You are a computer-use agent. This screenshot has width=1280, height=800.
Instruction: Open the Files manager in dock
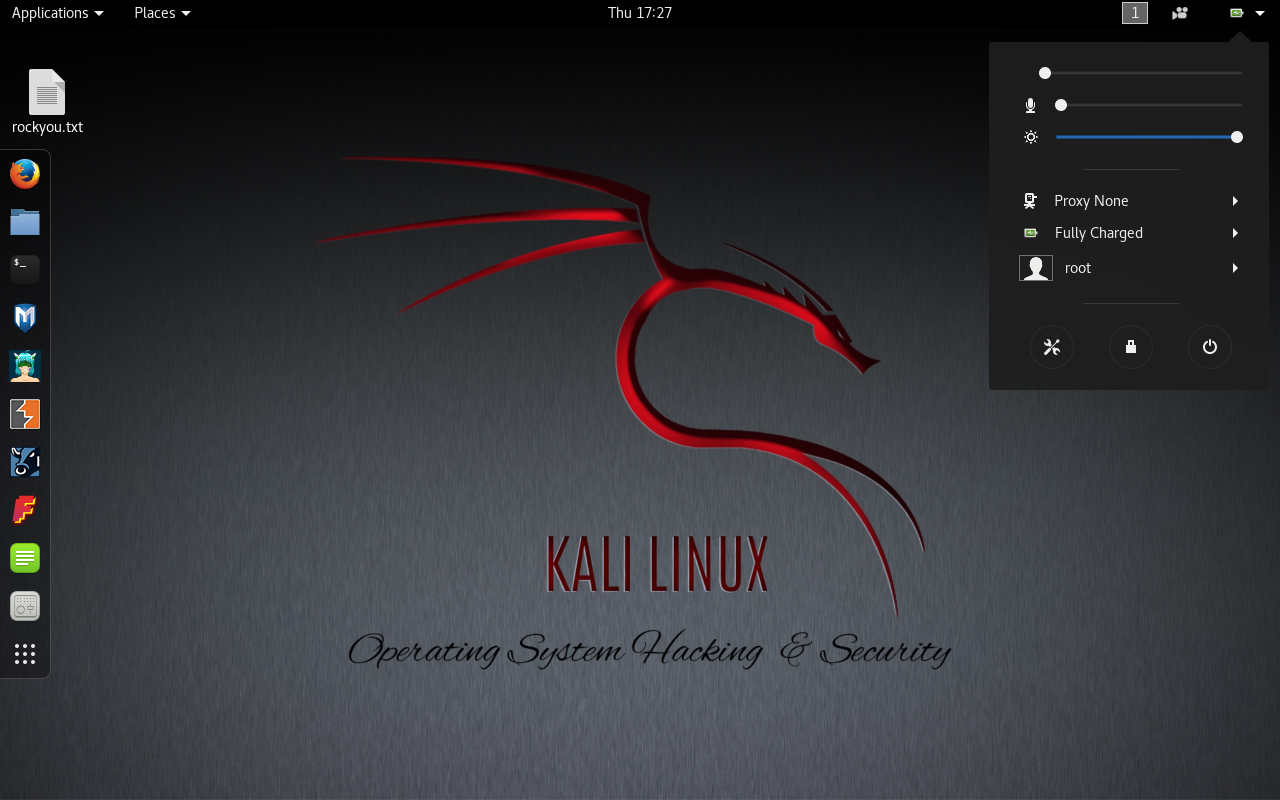25,222
